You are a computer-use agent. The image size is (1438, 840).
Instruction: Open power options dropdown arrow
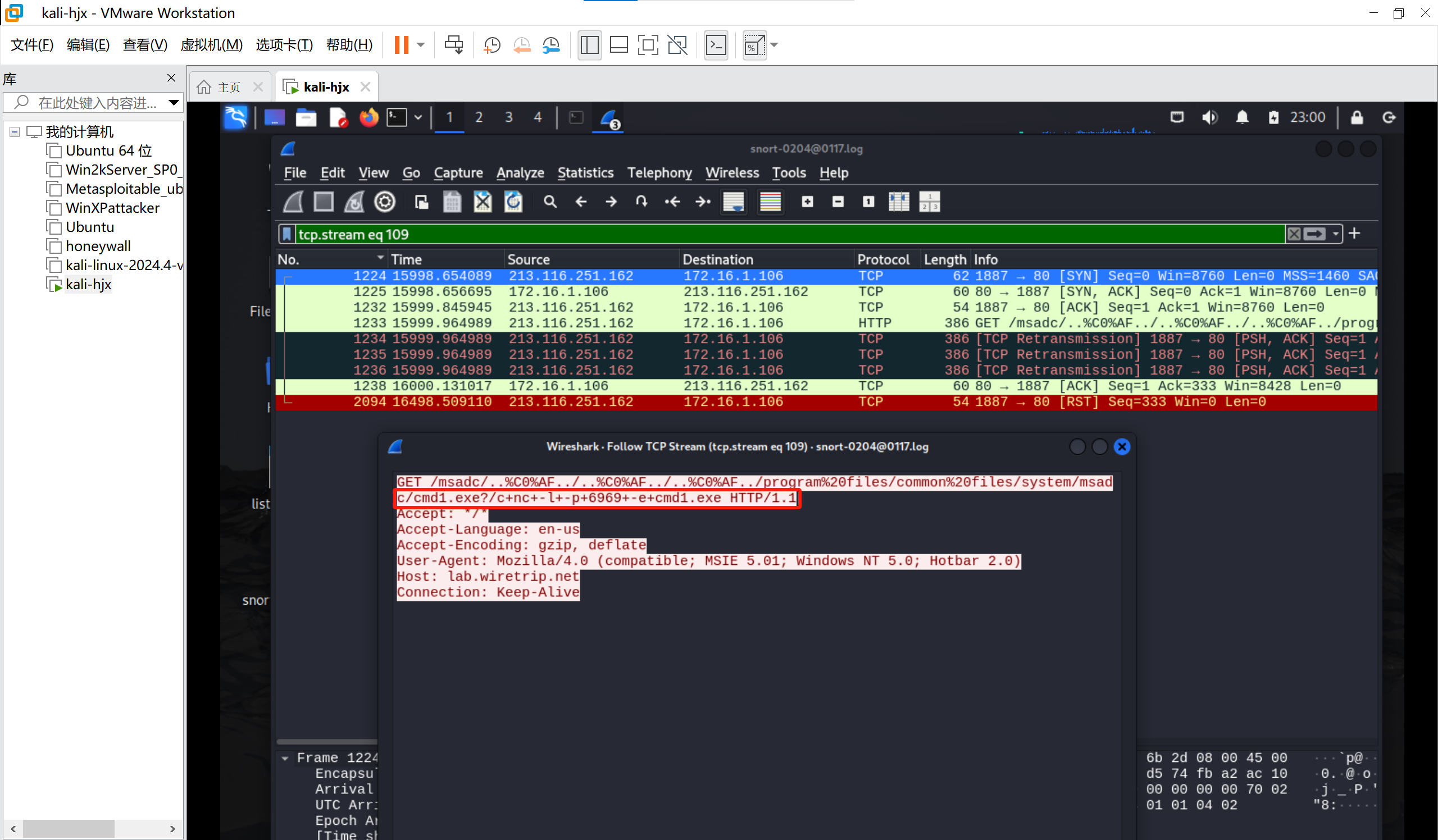[x=421, y=45]
